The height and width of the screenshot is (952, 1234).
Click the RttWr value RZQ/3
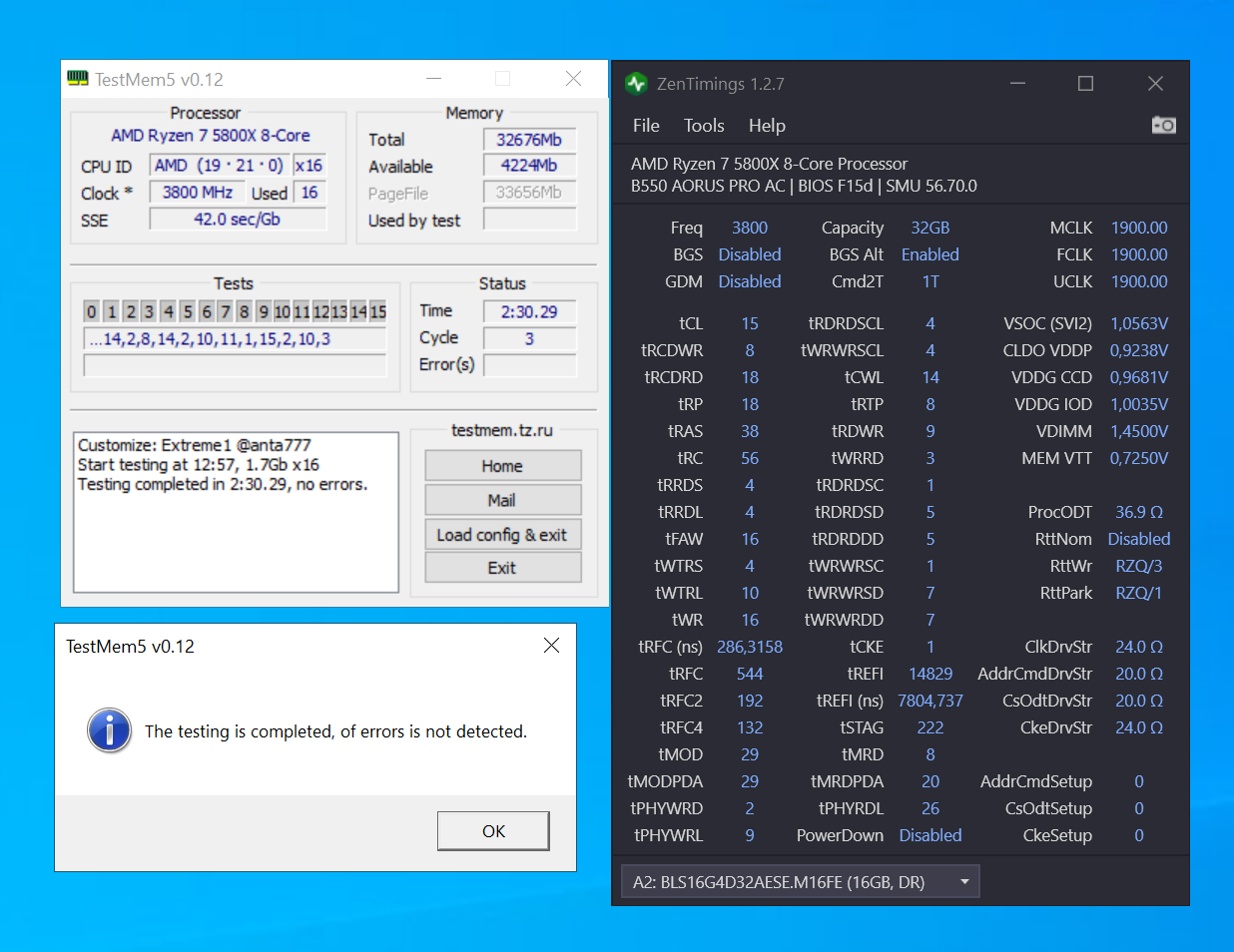(x=1139, y=566)
